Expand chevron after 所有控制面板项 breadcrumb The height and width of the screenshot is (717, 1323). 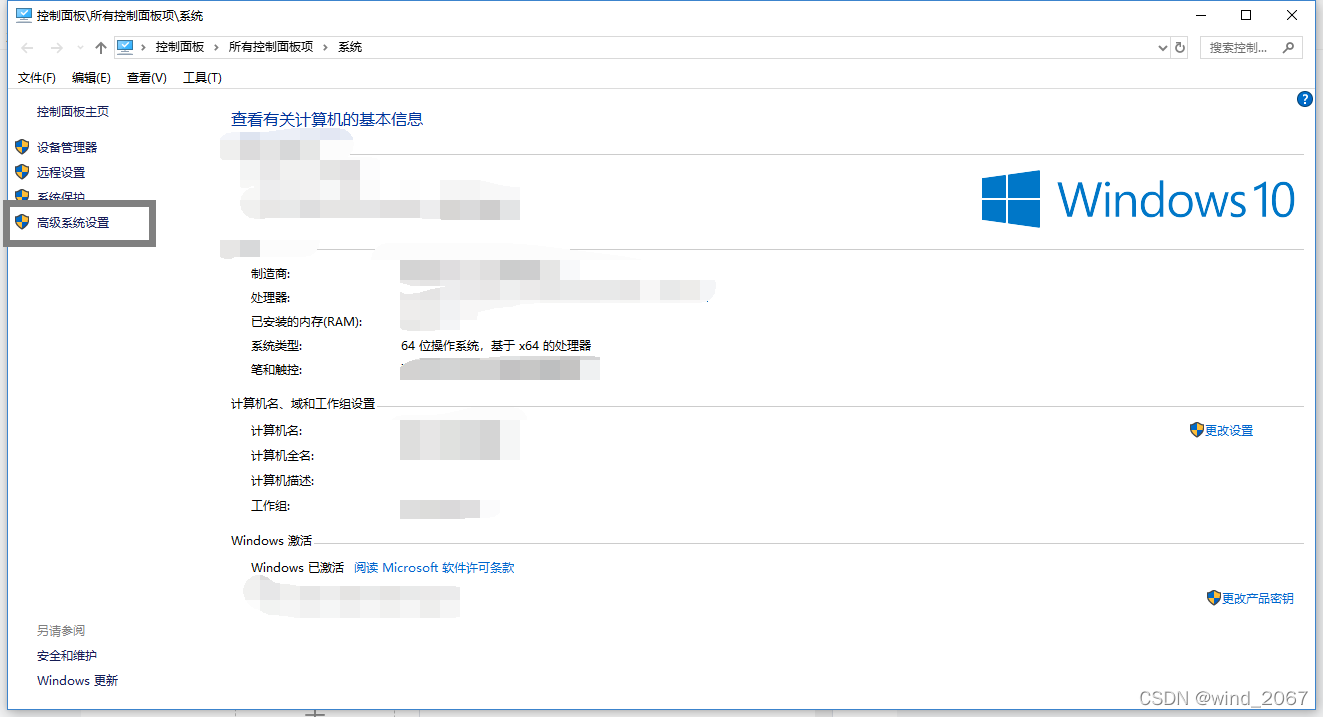click(x=325, y=47)
